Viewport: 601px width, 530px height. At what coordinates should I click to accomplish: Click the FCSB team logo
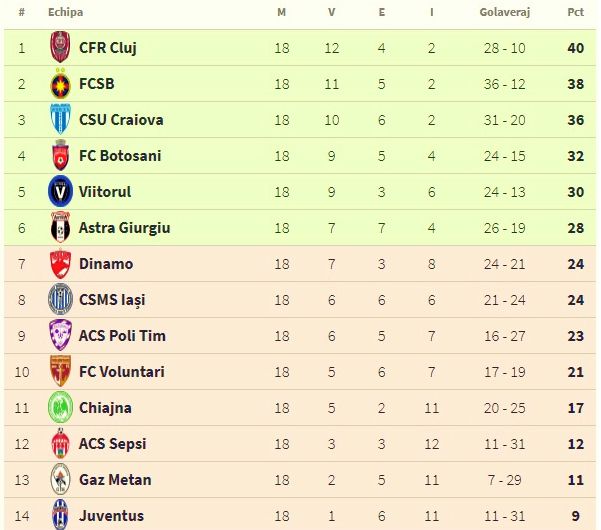pyautogui.click(x=60, y=84)
